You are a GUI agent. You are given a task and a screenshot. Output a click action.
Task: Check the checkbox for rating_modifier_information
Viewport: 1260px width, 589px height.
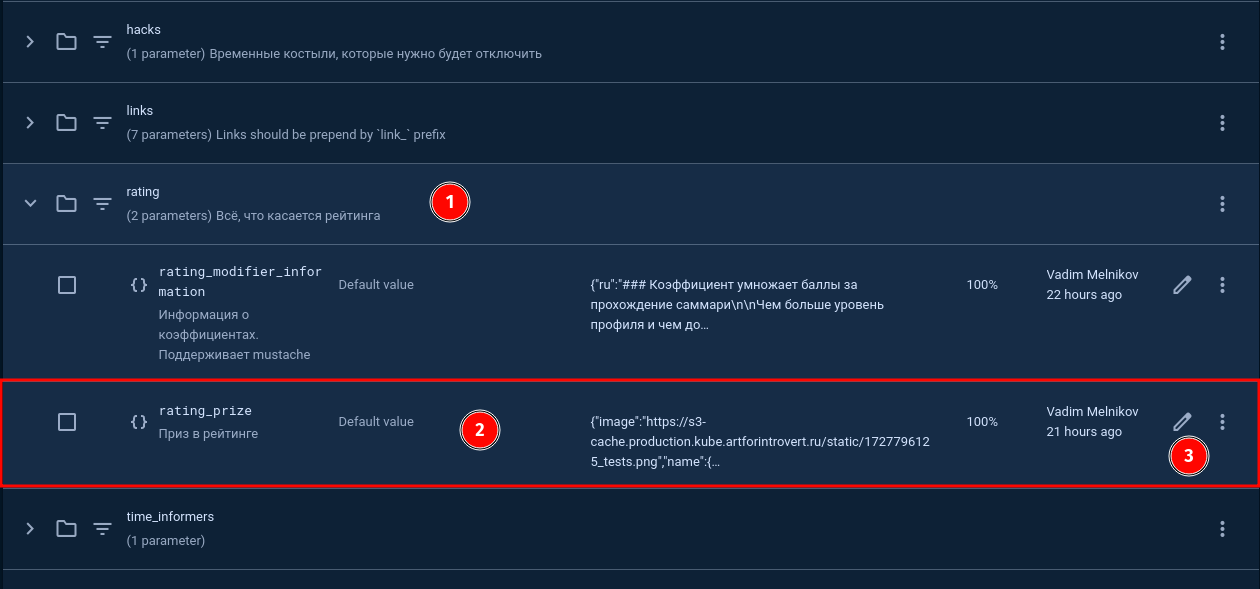(67, 284)
